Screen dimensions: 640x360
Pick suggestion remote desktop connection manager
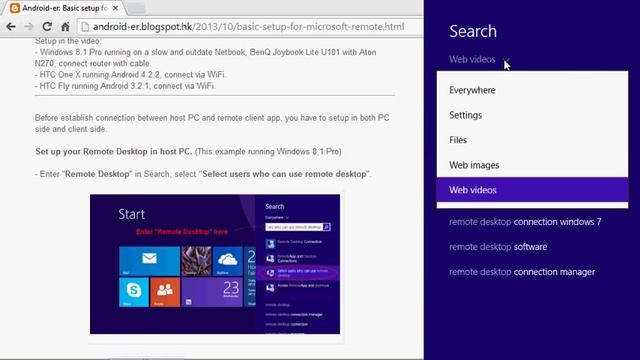pyautogui.click(x=522, y=272)
